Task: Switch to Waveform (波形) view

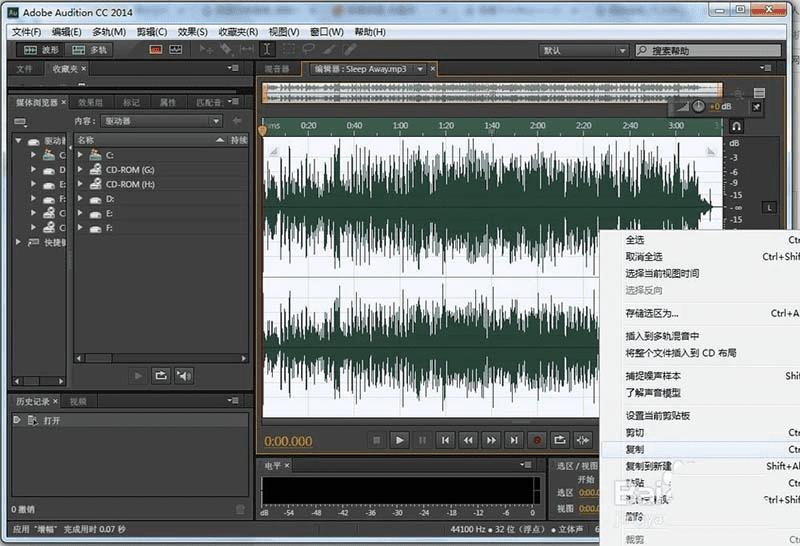Action: pos(41,49)
